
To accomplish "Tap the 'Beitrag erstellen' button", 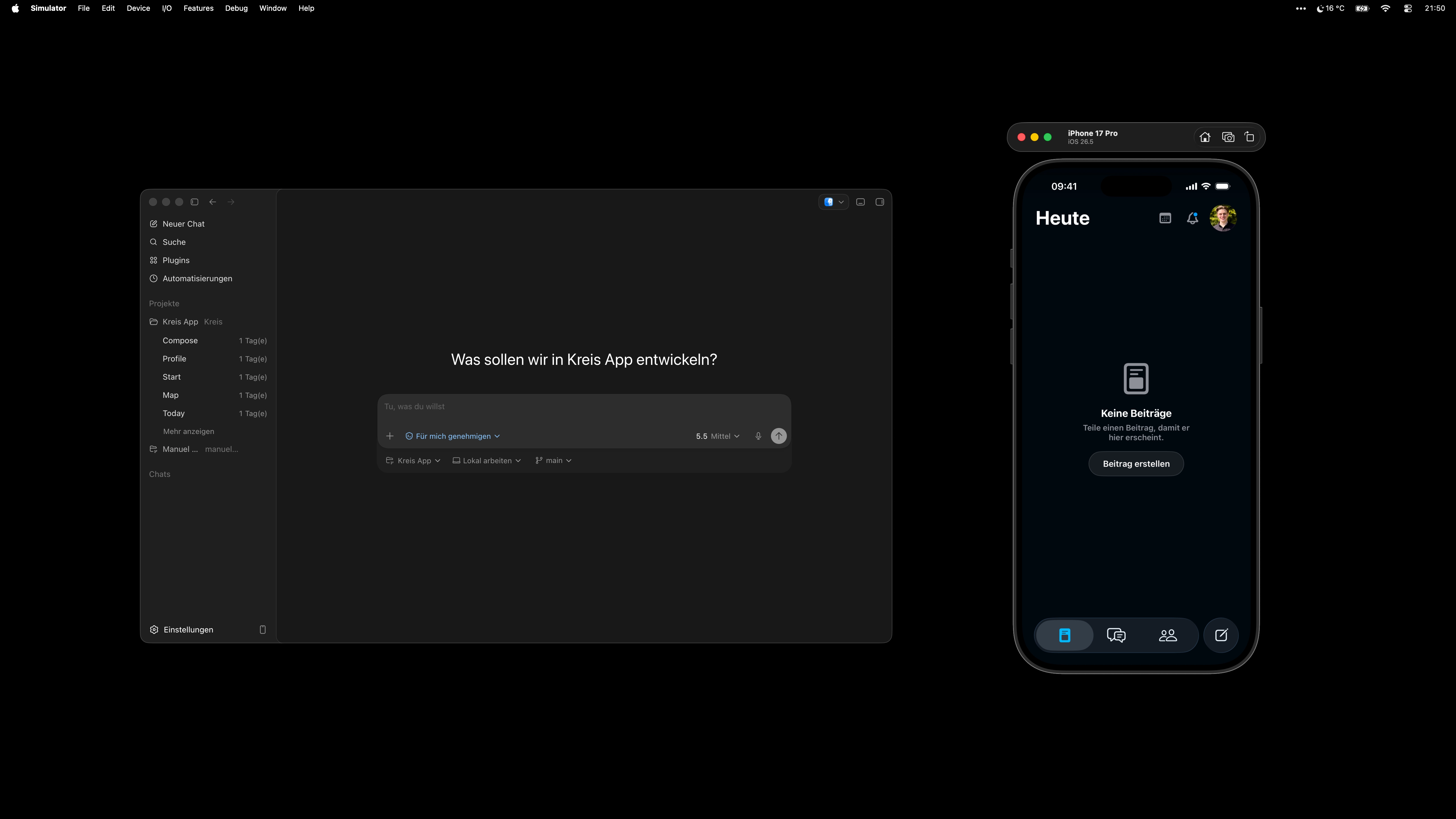I will pyautogui.click(x=1136, y=464).
